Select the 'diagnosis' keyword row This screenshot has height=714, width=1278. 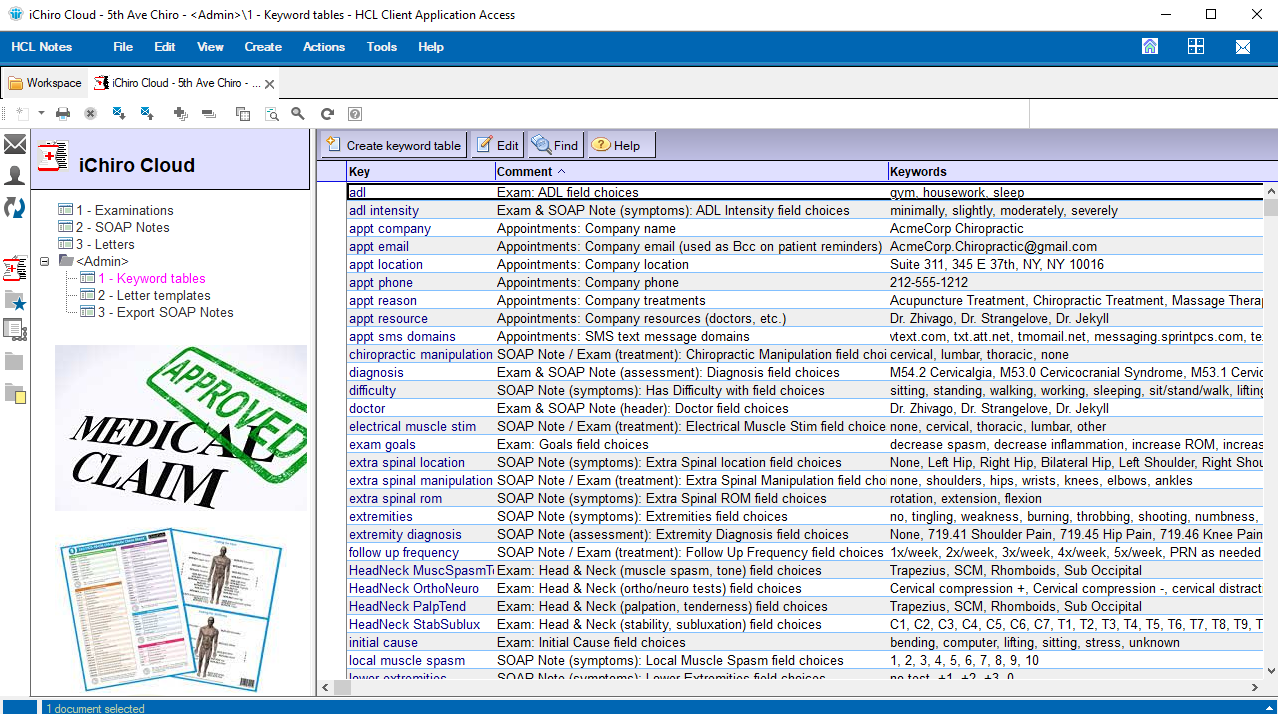click(376, 372)
